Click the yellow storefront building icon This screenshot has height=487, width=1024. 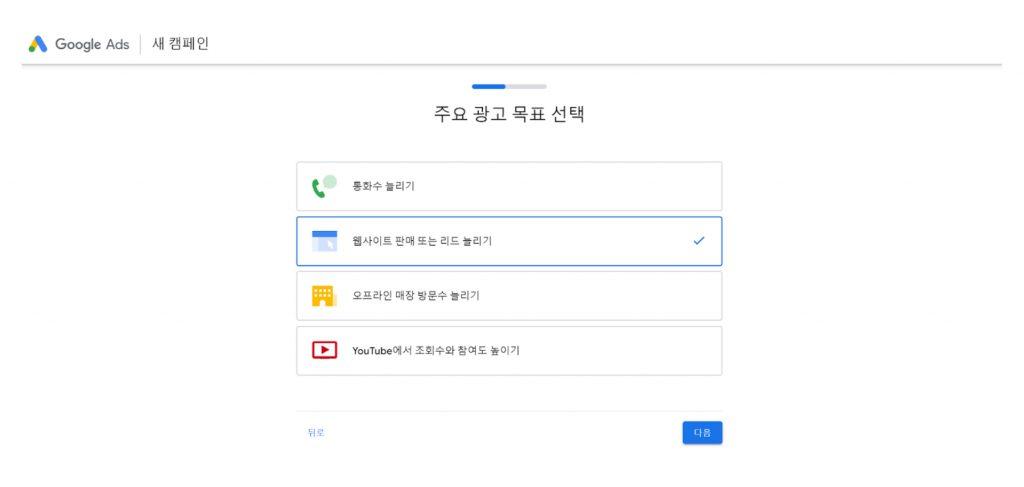(x=323, y=296)
